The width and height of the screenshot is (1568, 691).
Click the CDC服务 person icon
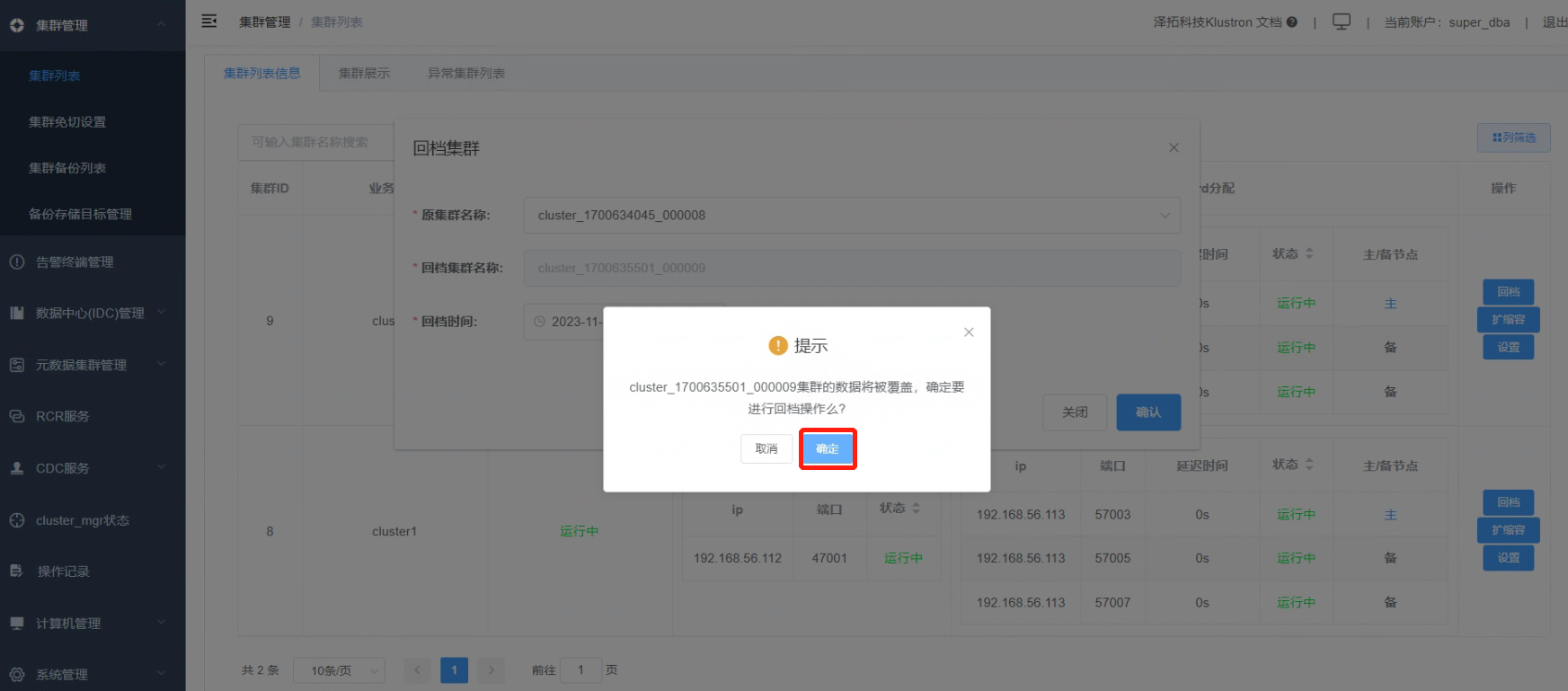coord(17,468)
